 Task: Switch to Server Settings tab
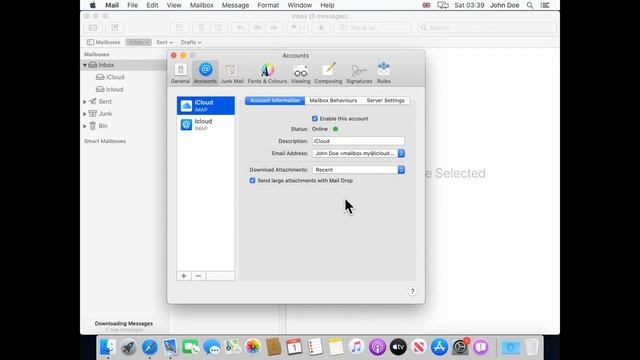pos(385,100)
